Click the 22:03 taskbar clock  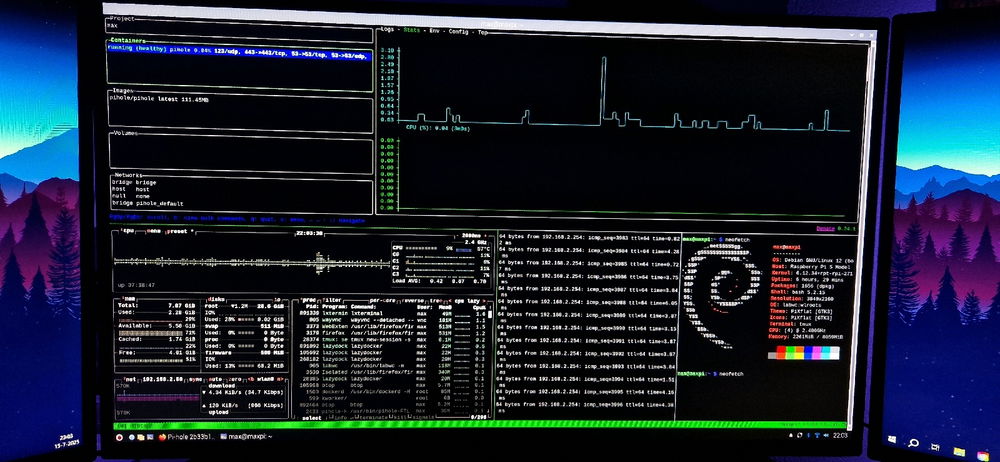[840, 435]
